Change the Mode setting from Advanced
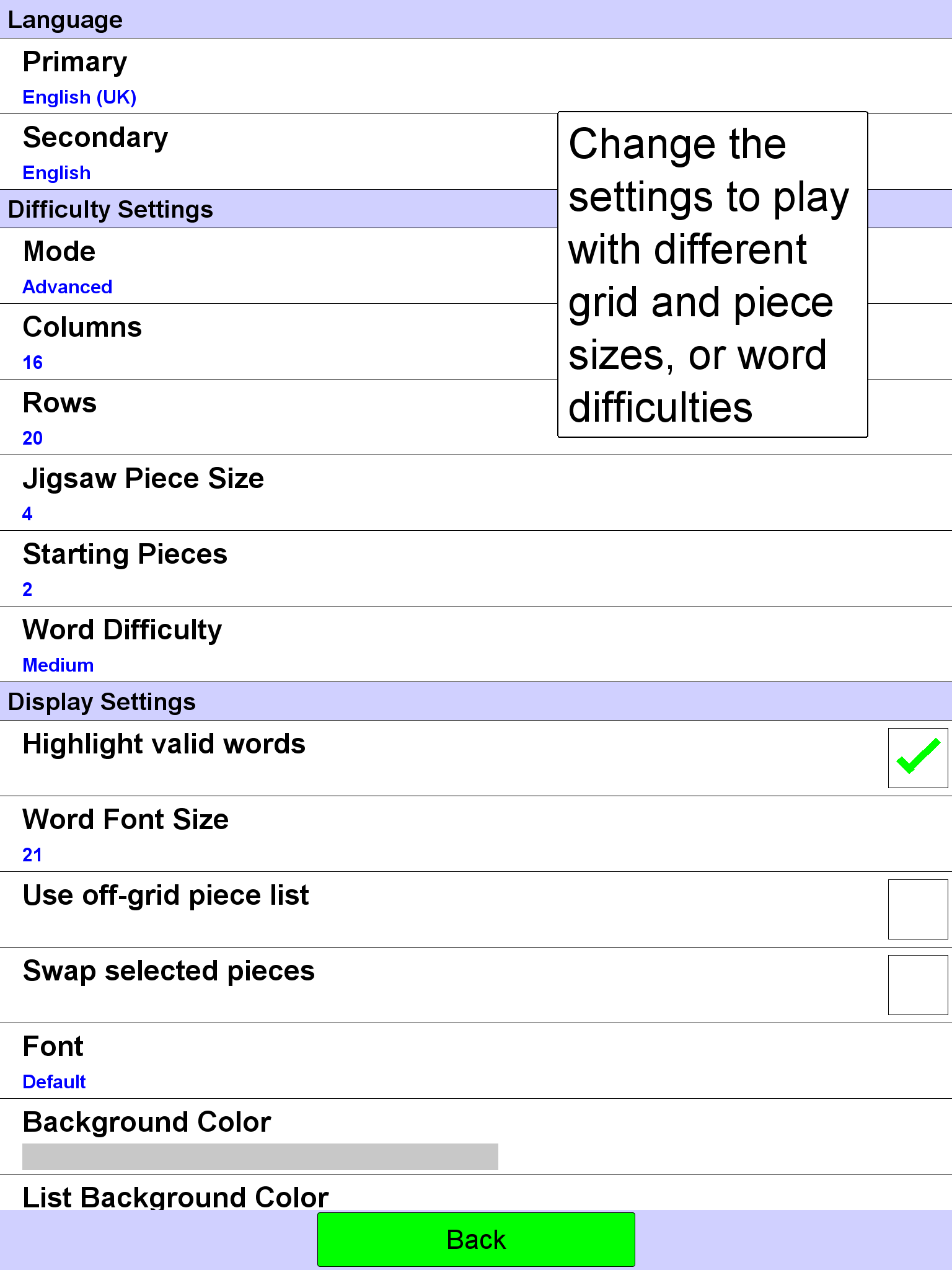This screenshot has height=1270, width=952. 279,266
